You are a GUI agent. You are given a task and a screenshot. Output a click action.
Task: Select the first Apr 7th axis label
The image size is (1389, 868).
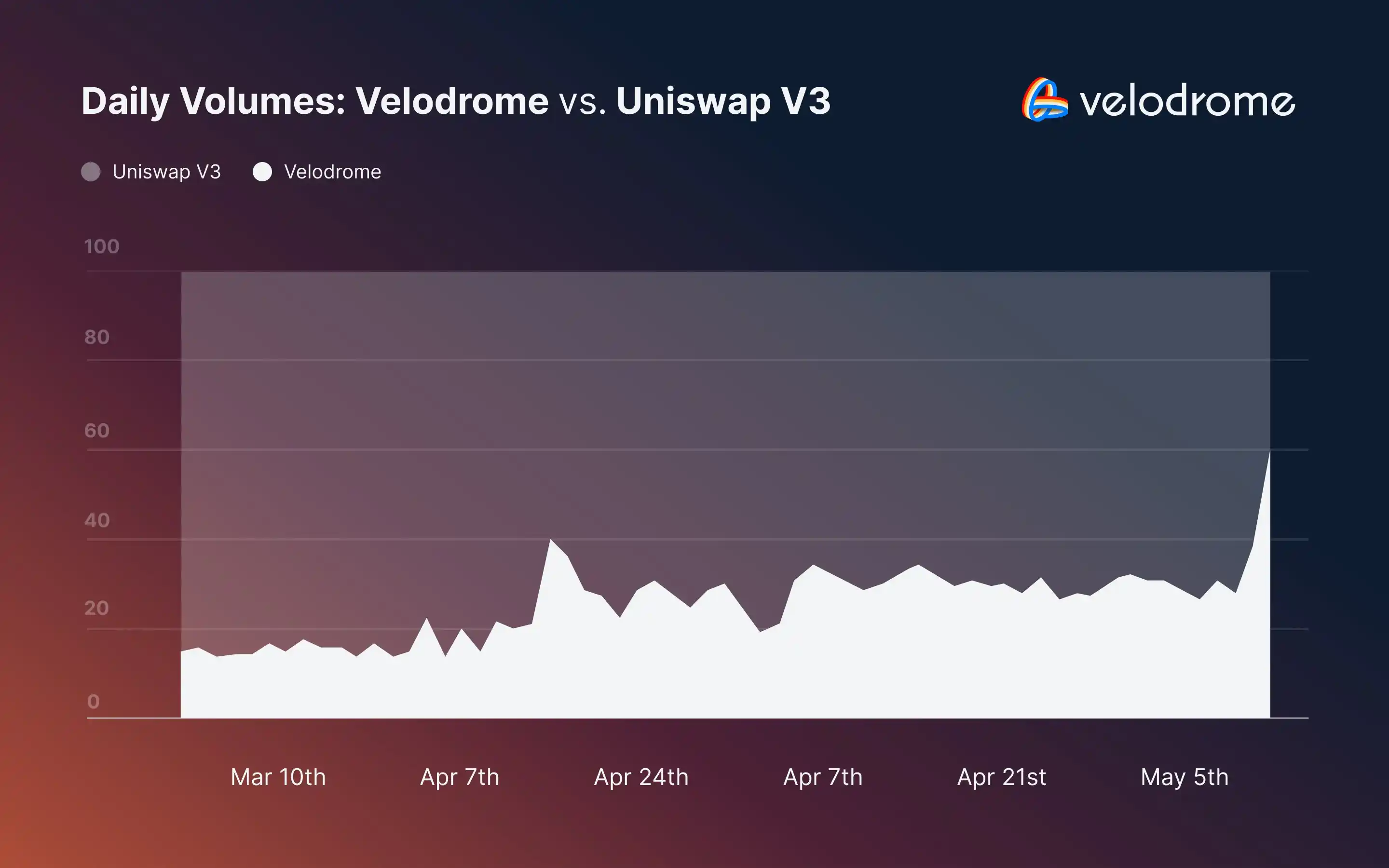pyautogui.click(x=459, y=777)
